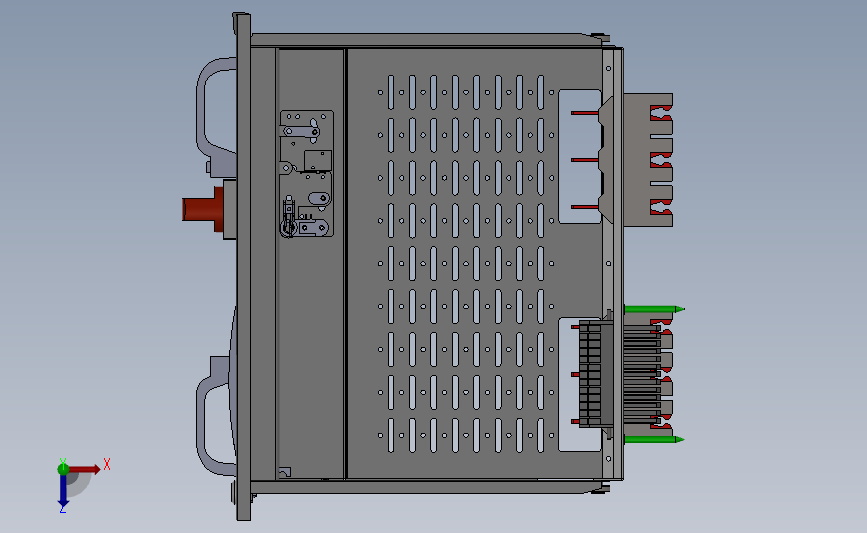Viewport: 867px width, 533px height.
Task: Select the tall front panel plate
Action: coord(243,266)
